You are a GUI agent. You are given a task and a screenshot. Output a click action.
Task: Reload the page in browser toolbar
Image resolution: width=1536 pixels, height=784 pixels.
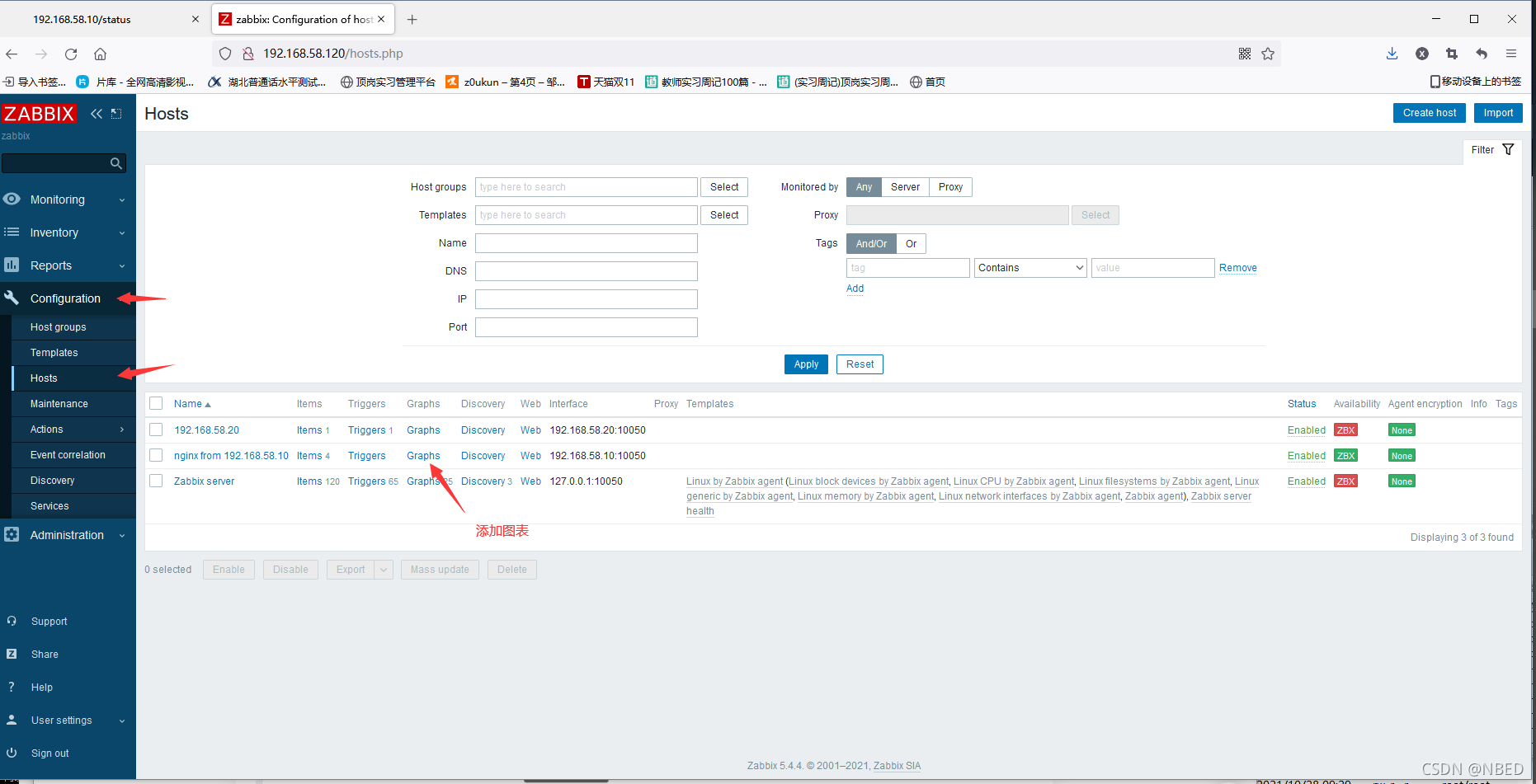click(71, 54)
